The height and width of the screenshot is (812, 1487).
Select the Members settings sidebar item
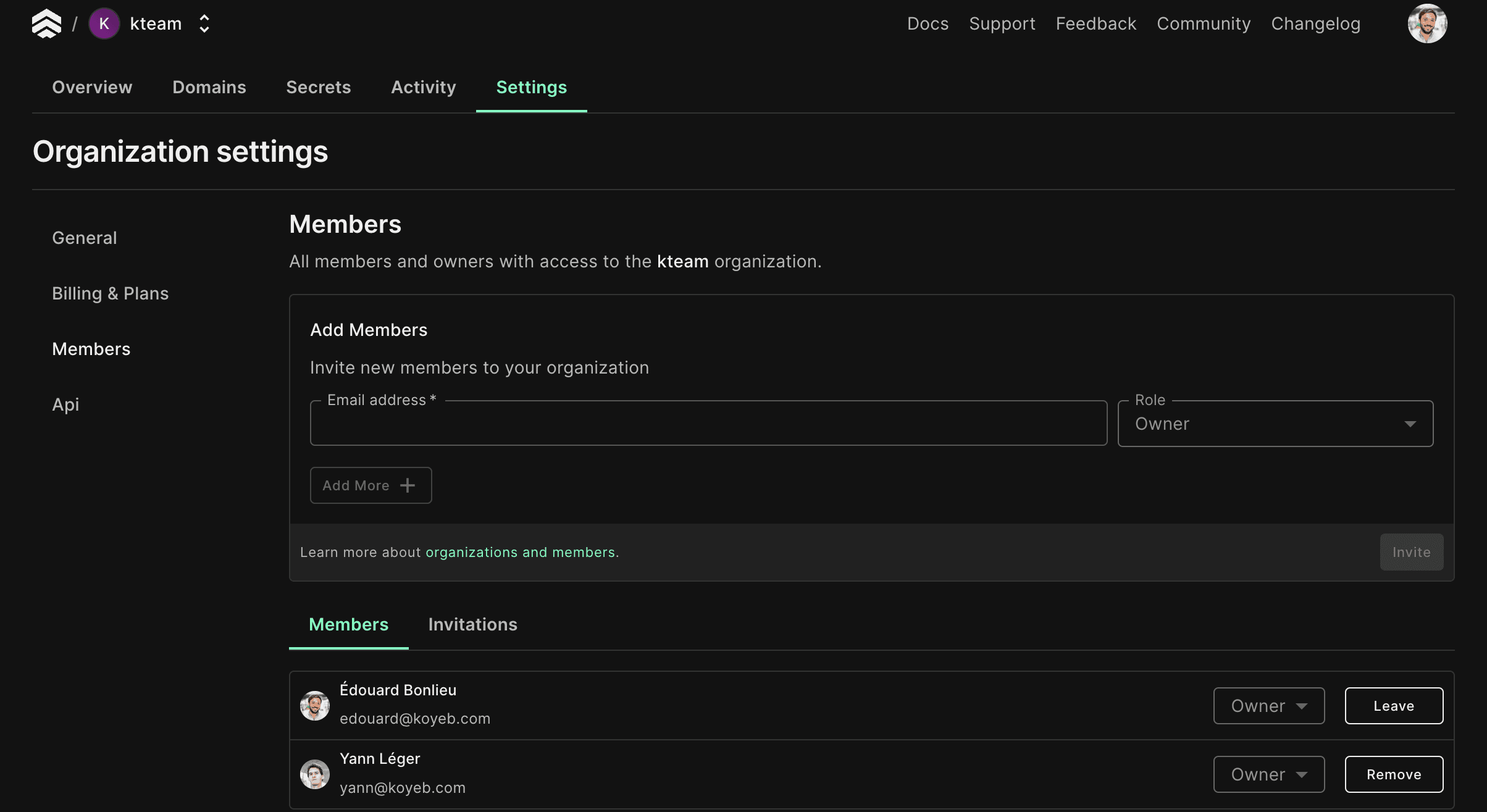click(91, 348)
